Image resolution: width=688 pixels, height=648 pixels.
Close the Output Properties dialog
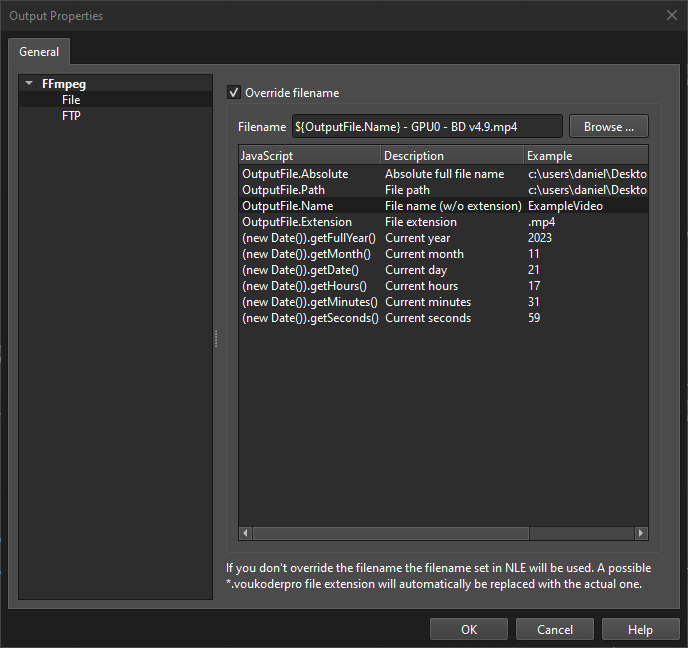tap(671, 15)
